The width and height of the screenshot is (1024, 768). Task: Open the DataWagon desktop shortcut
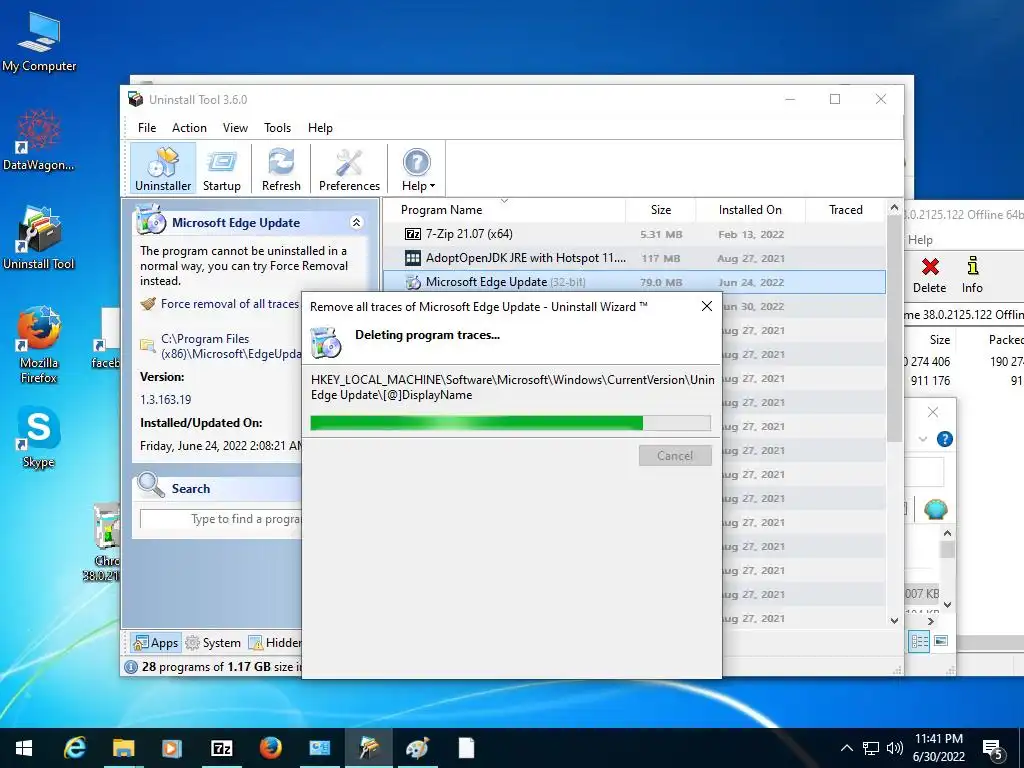(x=39, y=140)
